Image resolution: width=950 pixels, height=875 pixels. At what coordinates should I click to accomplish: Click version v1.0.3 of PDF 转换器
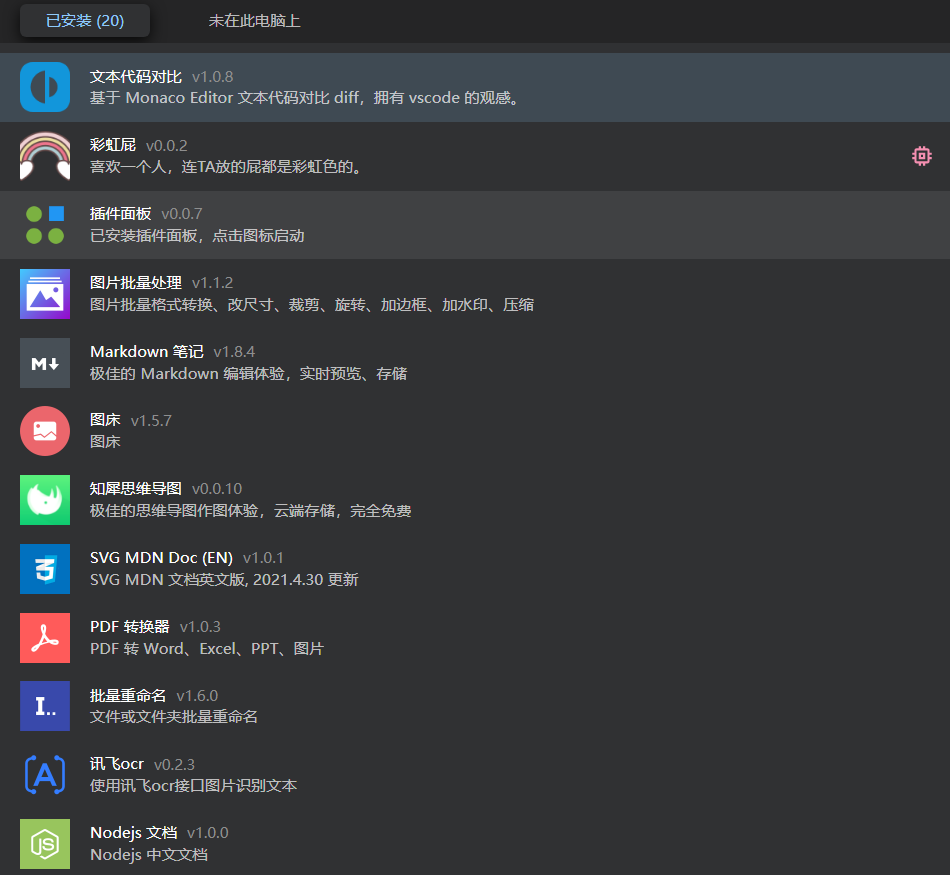(x=201, y=627)
